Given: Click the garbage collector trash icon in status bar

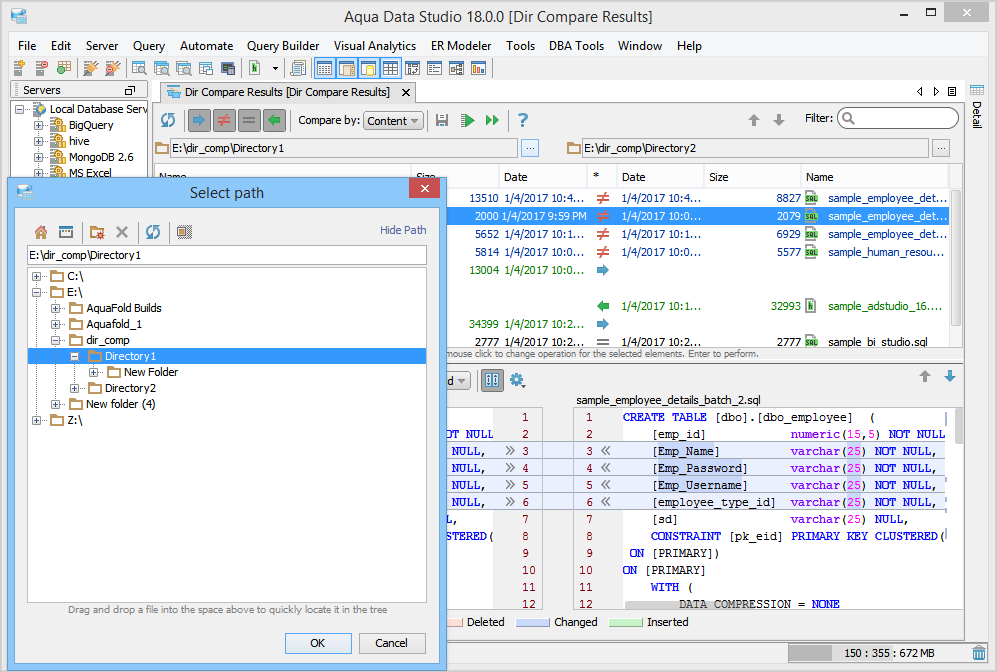Looking at the screenshot, I should coord(979,653).
